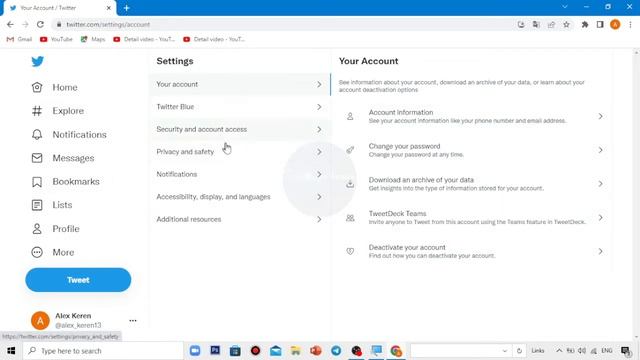Expand TweetDeck Teams chevron

600,218
